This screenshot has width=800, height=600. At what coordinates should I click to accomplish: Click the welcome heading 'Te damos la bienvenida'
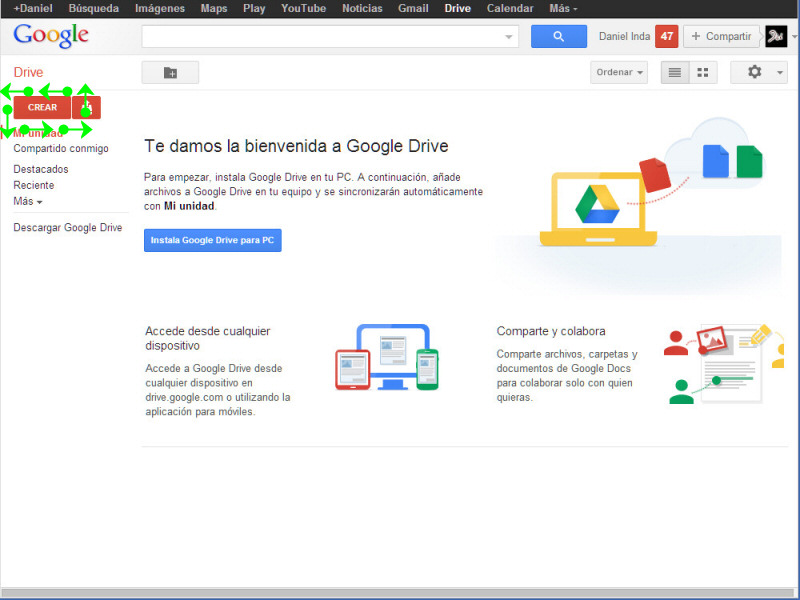[x=296, y=146]
